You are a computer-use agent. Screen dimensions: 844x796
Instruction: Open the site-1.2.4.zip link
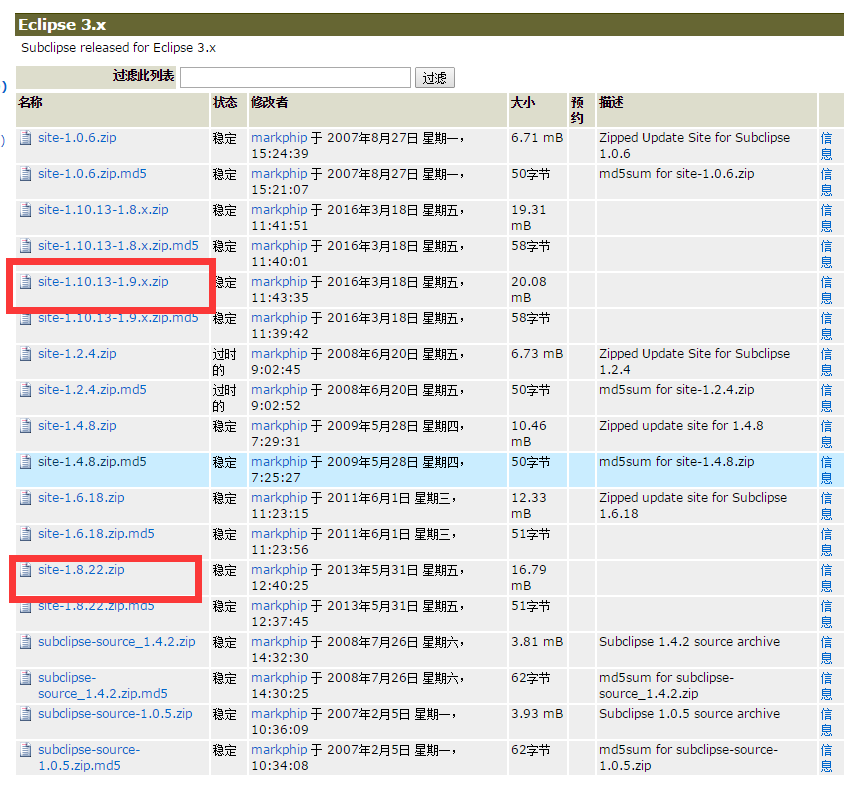[x=77, y=354]
